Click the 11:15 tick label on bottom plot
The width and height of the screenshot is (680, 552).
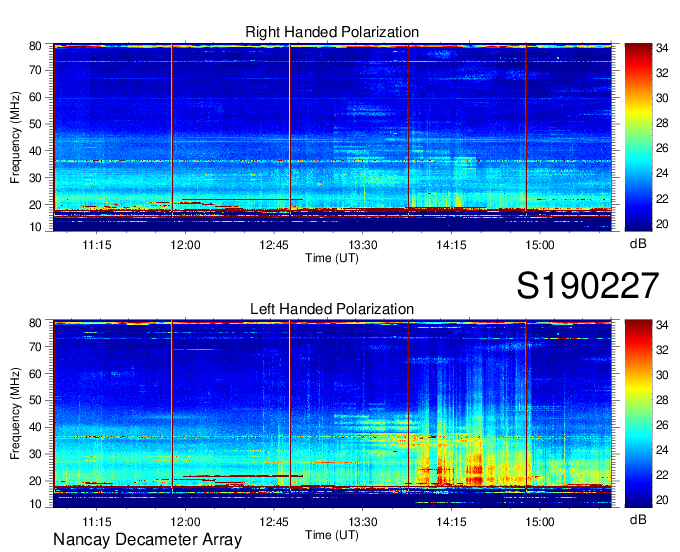(x=97, y=522)
